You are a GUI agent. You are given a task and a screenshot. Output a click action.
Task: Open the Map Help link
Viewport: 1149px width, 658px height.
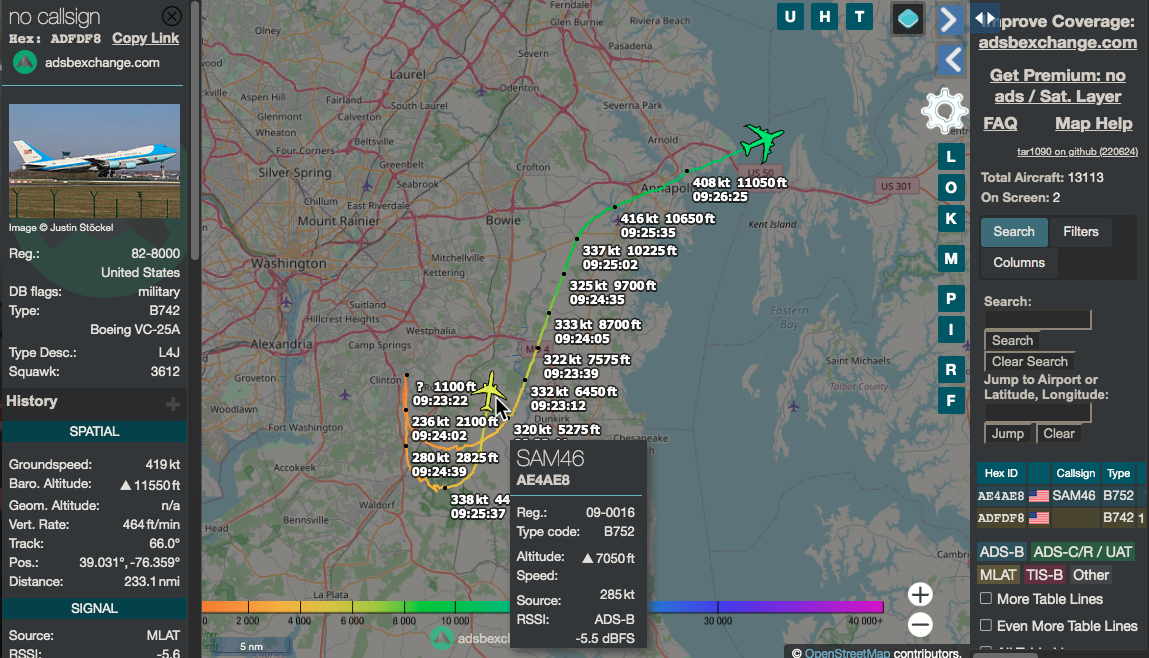tap(1093, 123)
